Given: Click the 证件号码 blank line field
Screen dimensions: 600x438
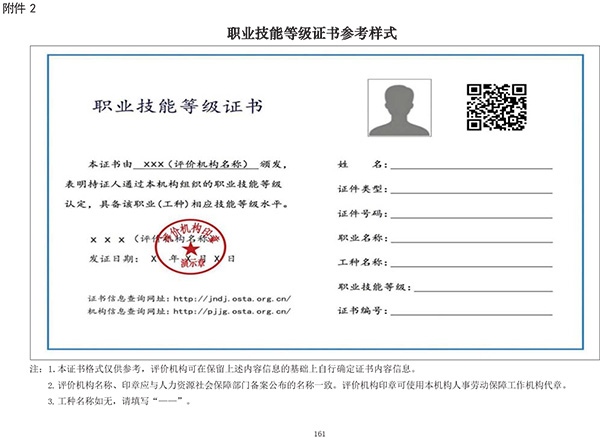Looking at the screenshot, I should click(x=471, y=214).
